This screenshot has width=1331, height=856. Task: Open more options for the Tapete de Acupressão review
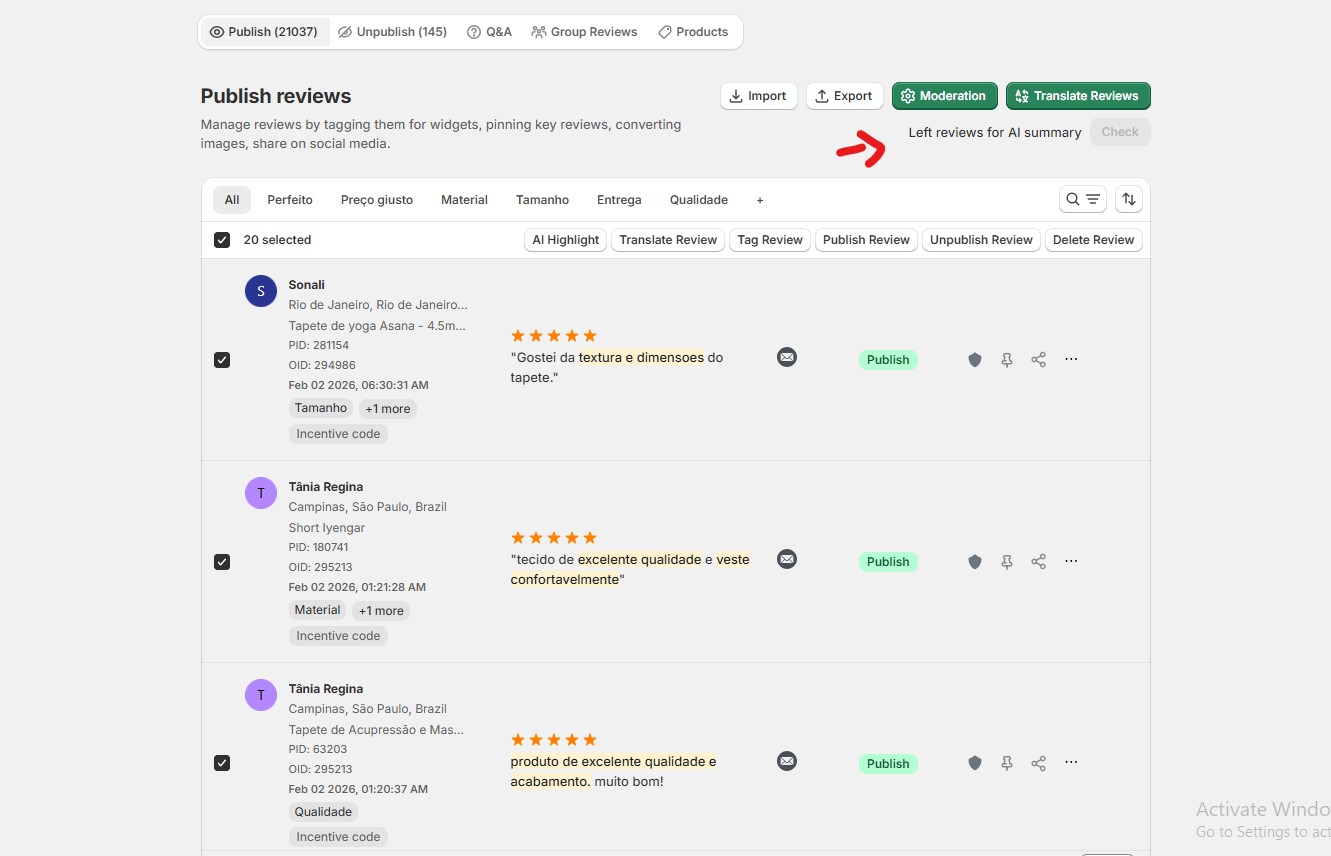1071,763
